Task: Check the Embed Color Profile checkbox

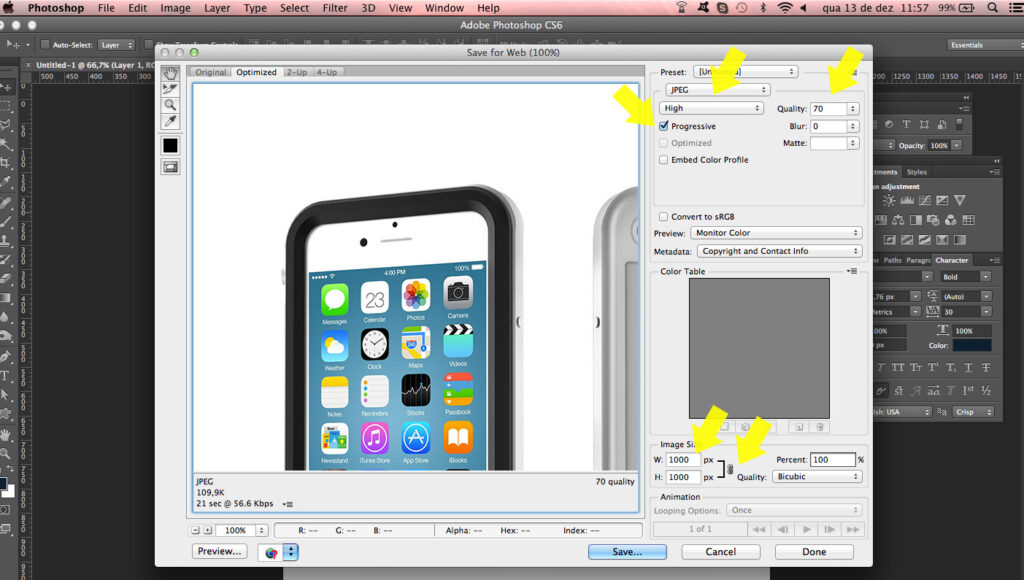Action: (x=664, y=160)
